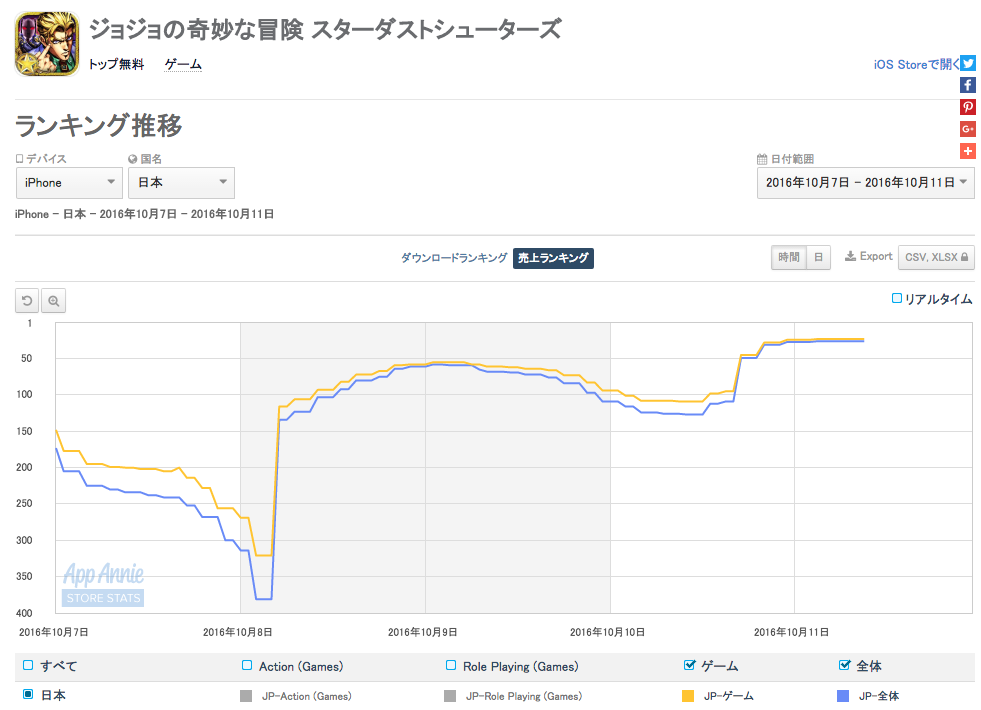981x710 pixels.
Task: Open the iPhone device dropdown
Action: pyautogui.click(x=69, y=183)
